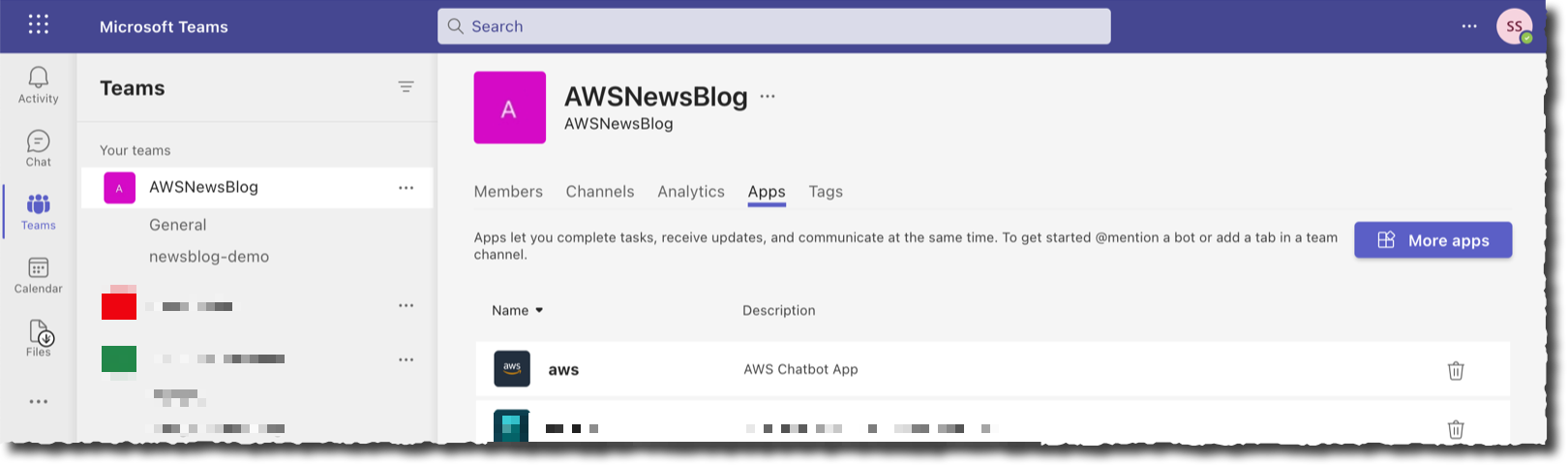Viewport: 1568px width, 465px height.
Task: Select the green team avatar
Action: coord(119,359)
